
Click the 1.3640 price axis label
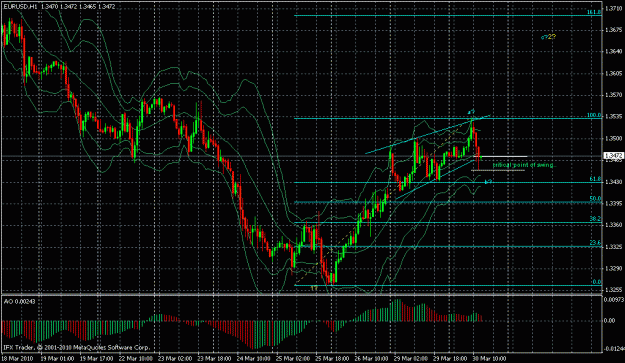coord(614,51)
